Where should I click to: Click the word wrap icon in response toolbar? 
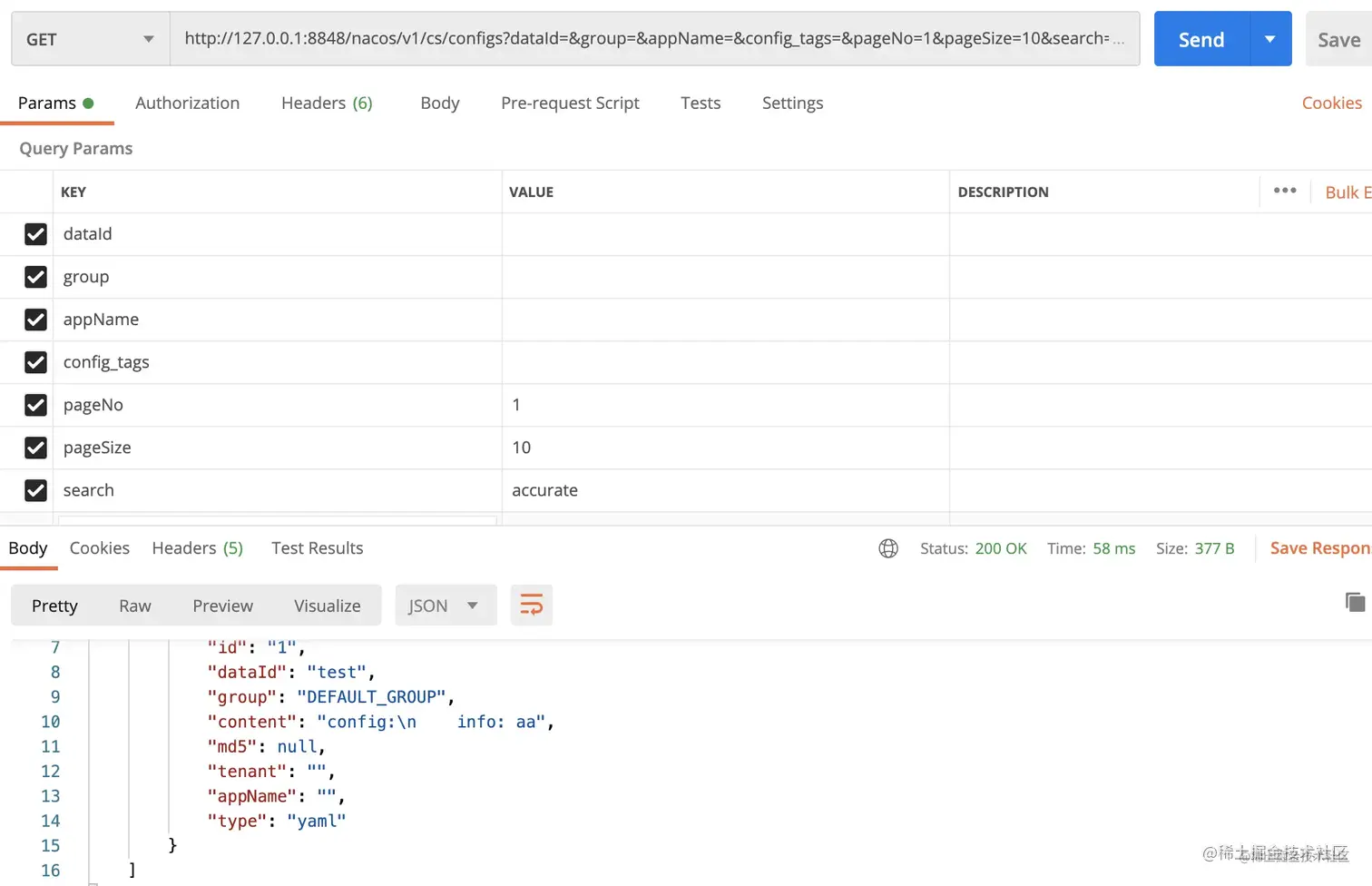click(x=531, y=605)
